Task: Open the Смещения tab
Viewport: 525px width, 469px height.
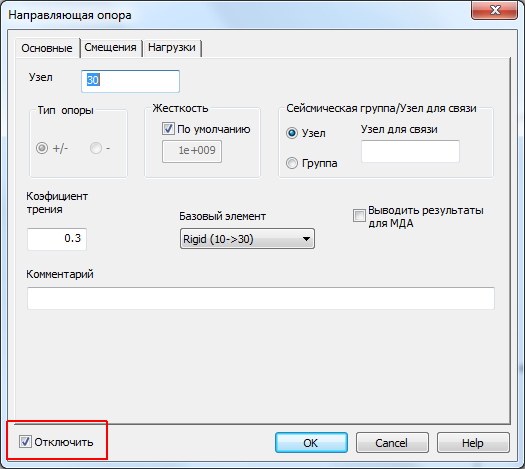Action: click(x=110, y=48)
